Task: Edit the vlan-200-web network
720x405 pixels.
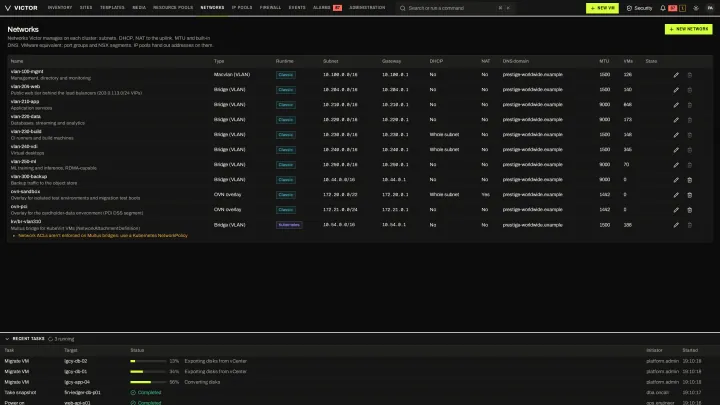Action: (676, 90)
